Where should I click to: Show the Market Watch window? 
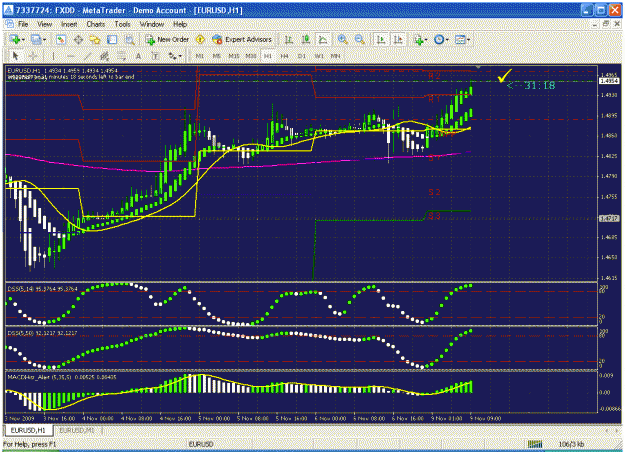click(61, 39)
